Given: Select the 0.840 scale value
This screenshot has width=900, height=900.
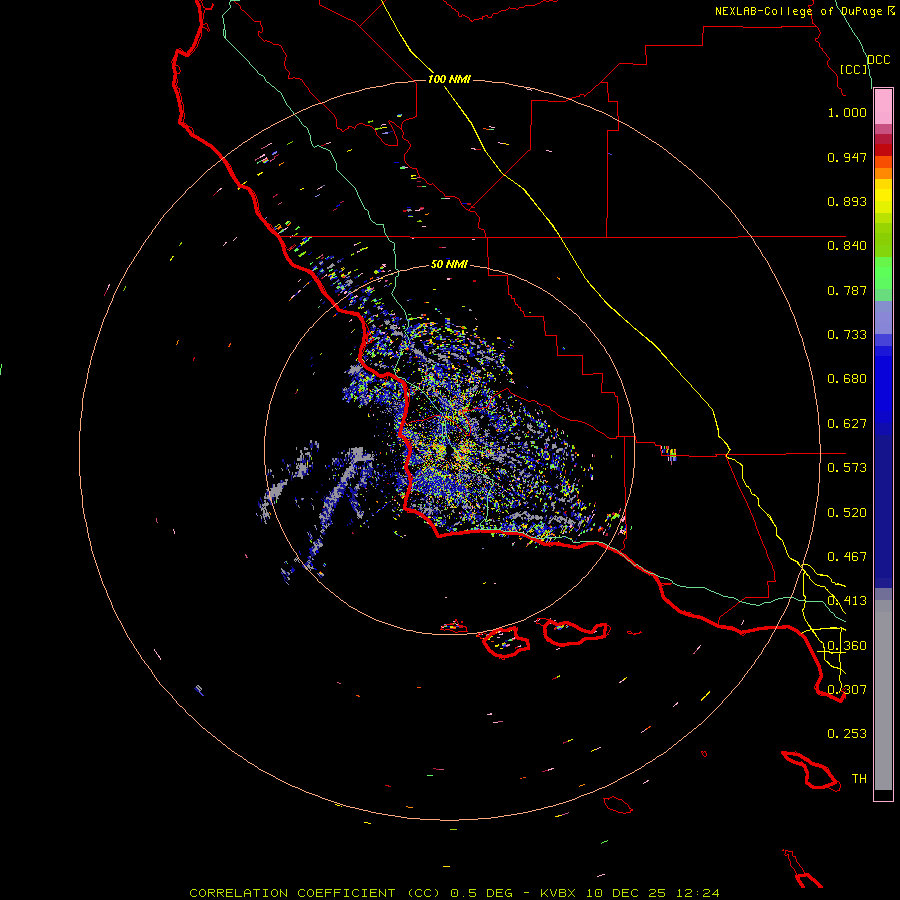Looking at the screenshot, I should pos(847,246).
